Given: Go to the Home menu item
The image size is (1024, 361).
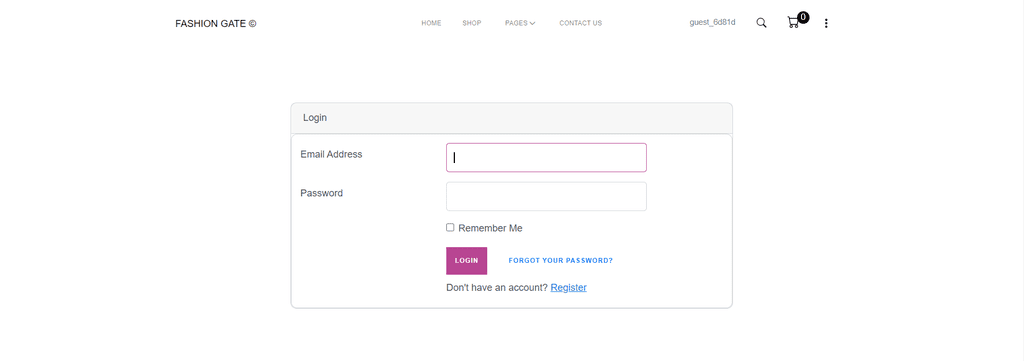Looking at the screenshot, I should pyautogui.click(x=431, y=23).
